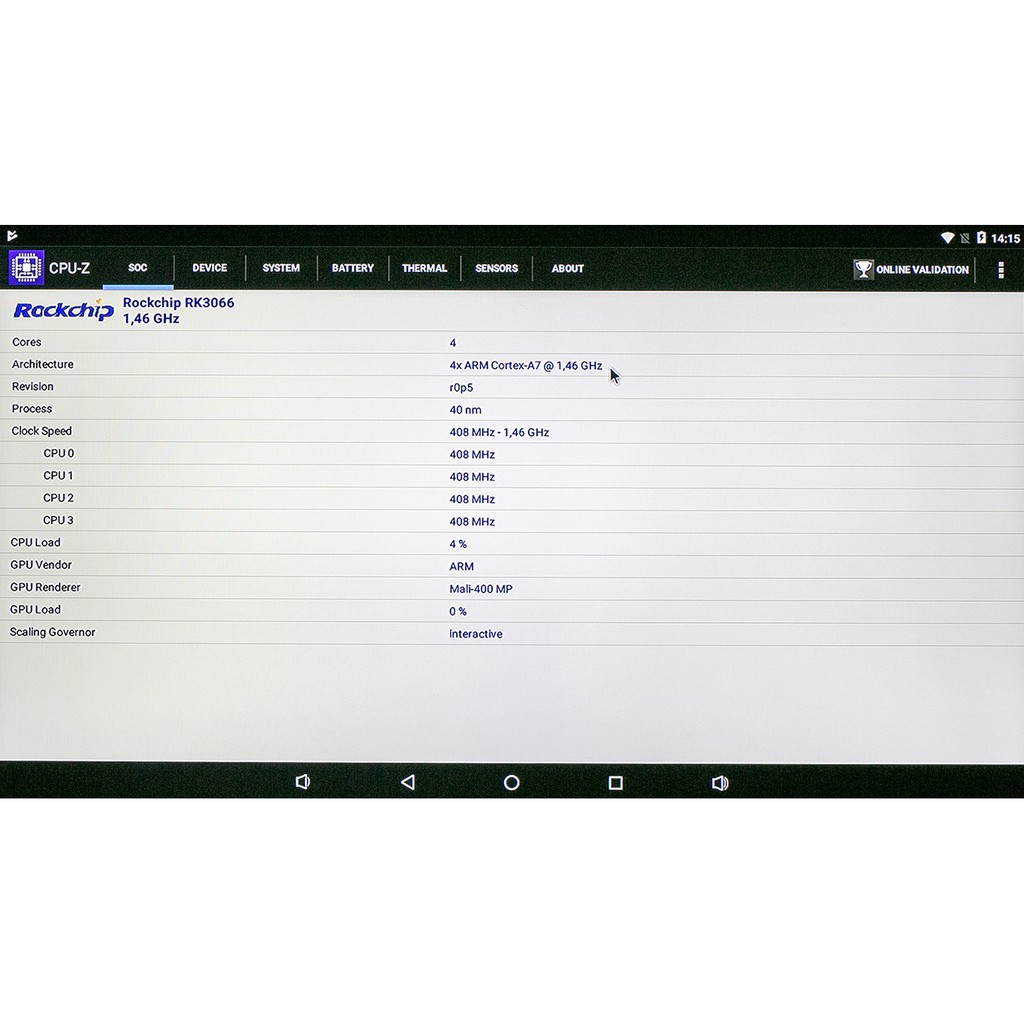
Task: Click the r0p5 revision value
Action: [x=461, y=388]
